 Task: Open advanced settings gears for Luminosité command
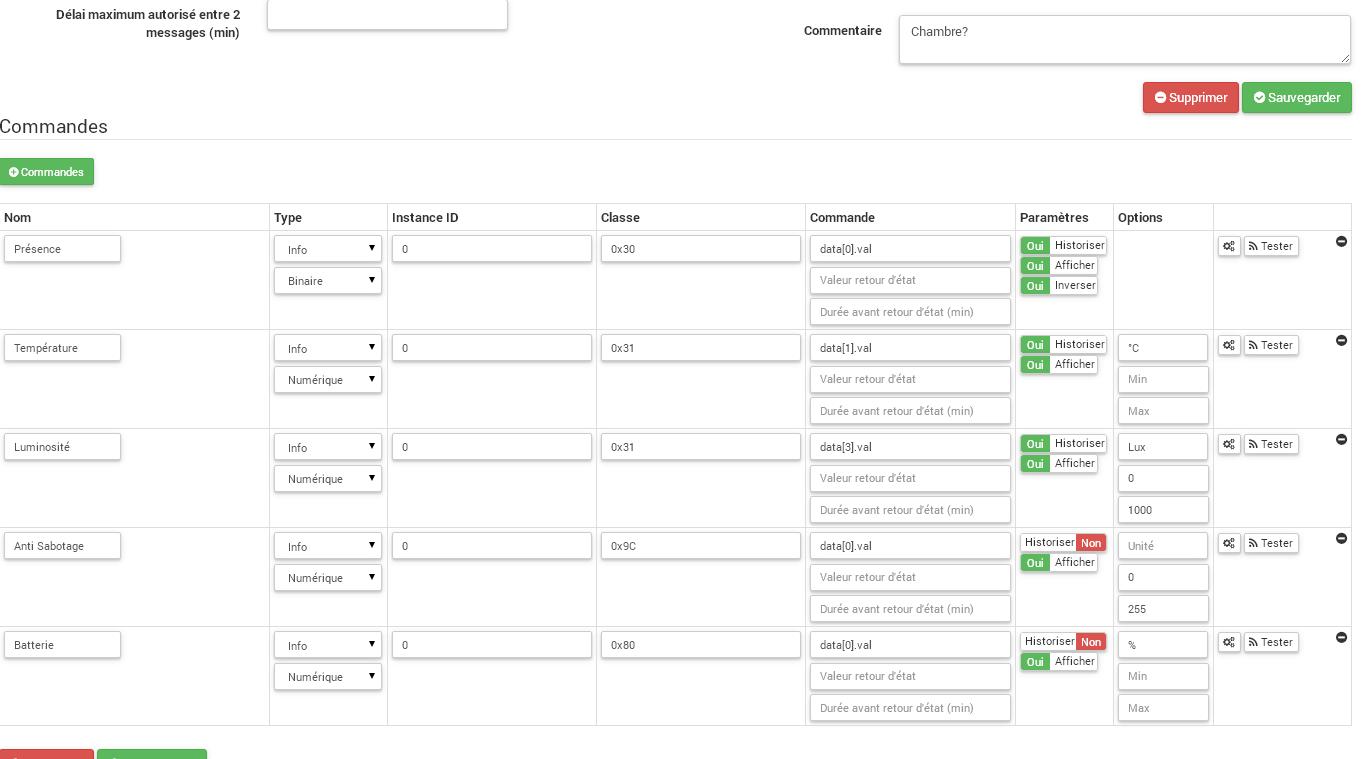click(1229, 444)
